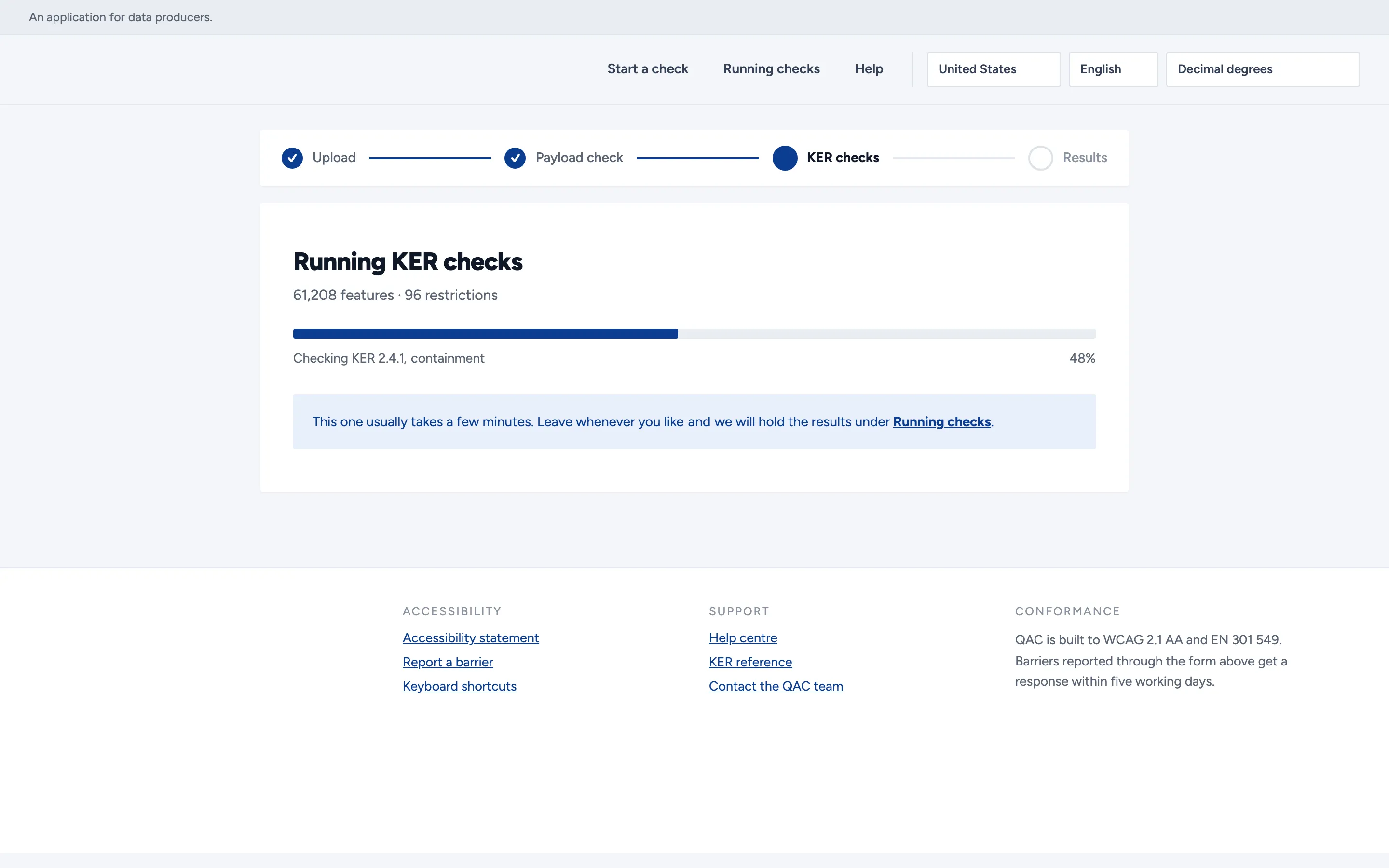Click the 'Checking KER 2.4.1, containment' status text

click(x=389, y=358)
